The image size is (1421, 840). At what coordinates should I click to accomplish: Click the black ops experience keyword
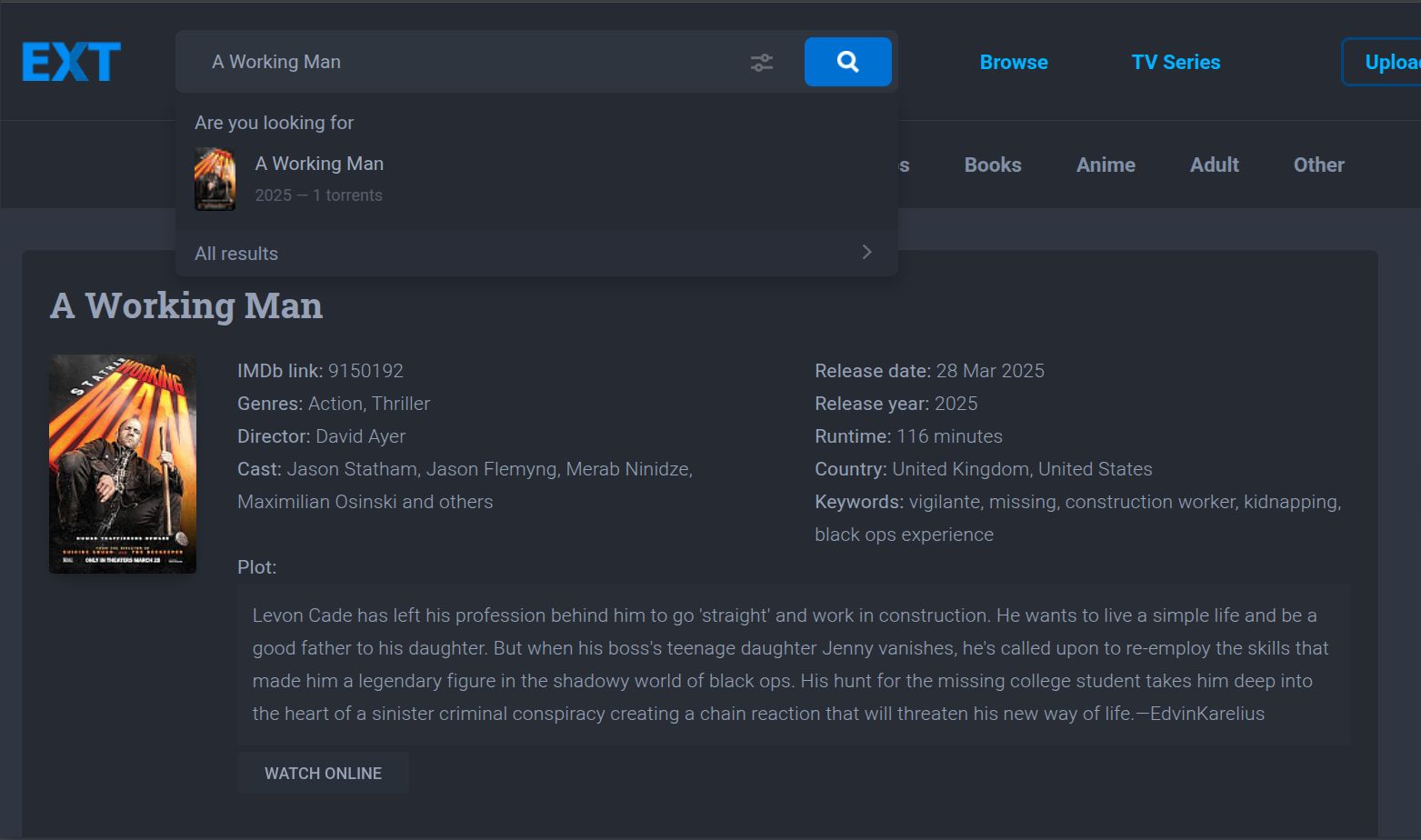pos(904,535)
